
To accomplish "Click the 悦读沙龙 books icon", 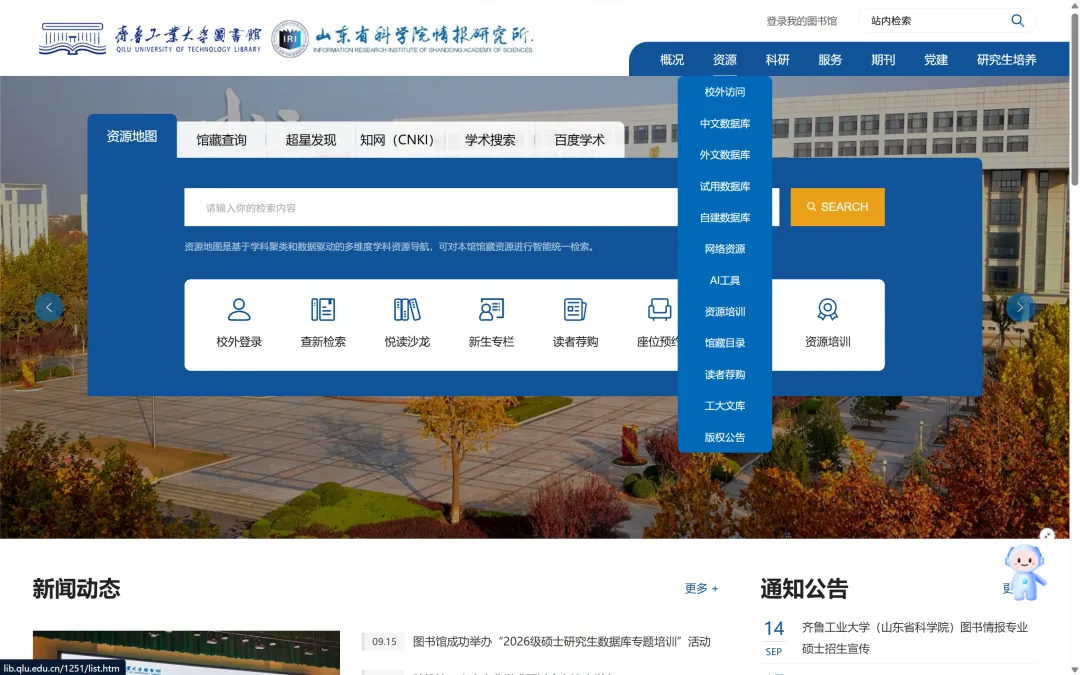I will click(407, 309).
